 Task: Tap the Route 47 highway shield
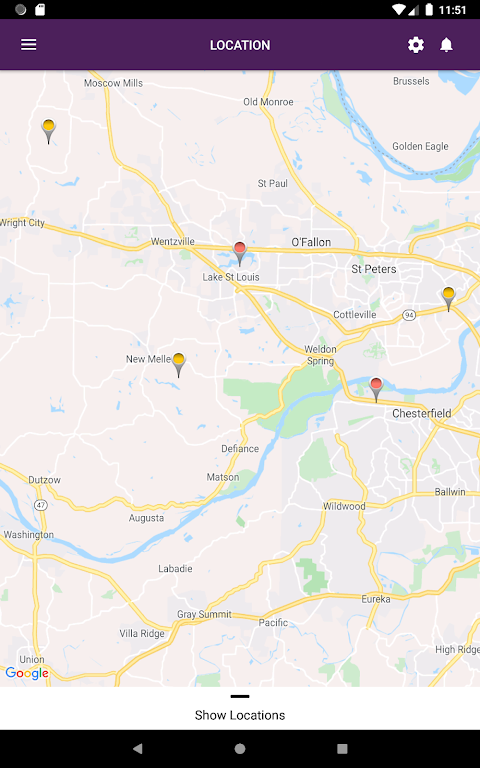(x=41, y=504)
